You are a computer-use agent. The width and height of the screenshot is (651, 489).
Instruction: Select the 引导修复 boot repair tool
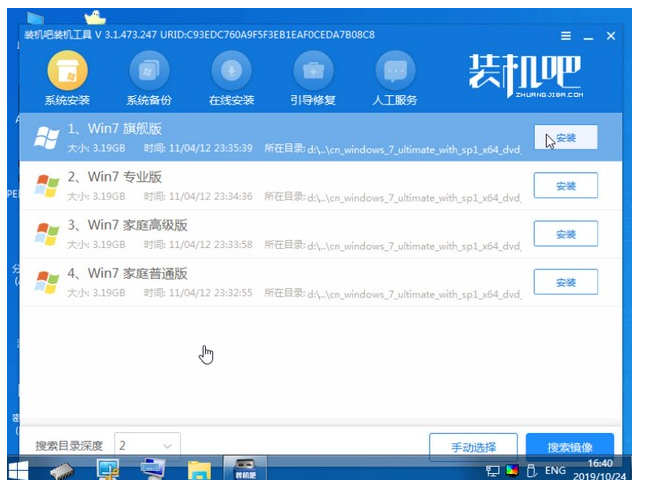313,78
